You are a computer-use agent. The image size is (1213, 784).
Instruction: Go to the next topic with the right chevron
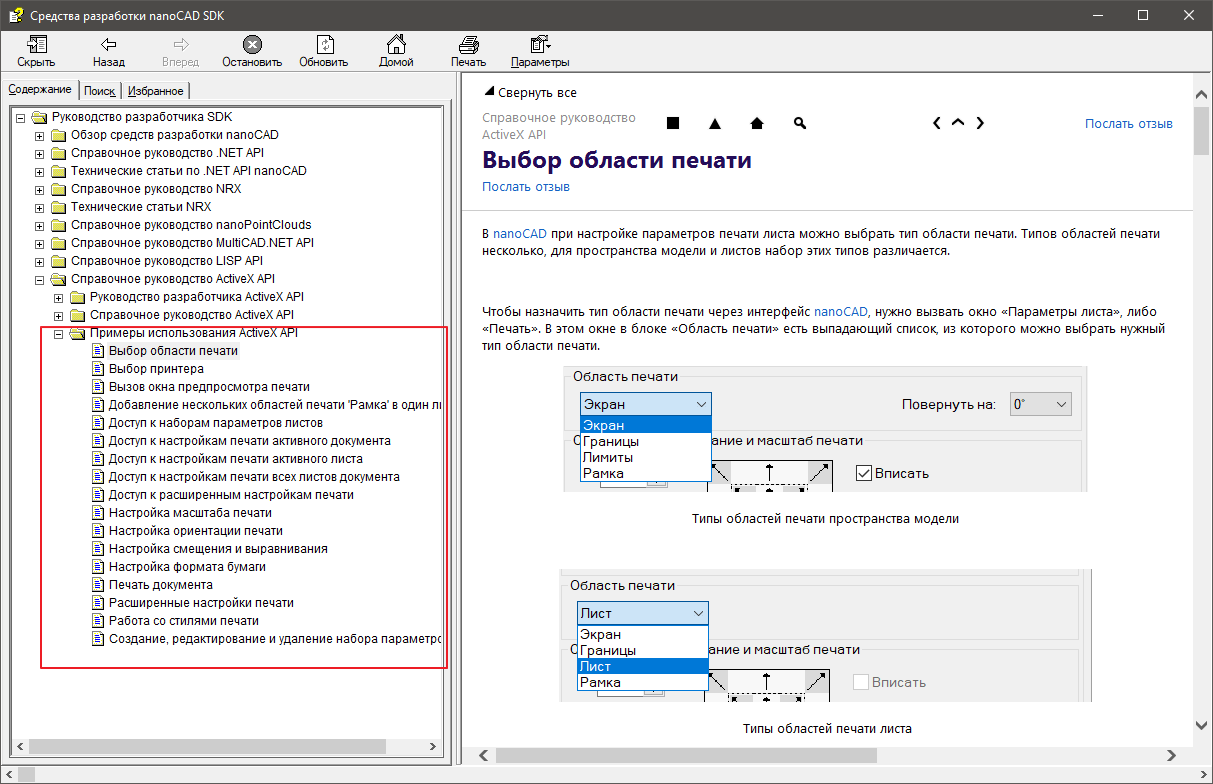tap(980, 123)
